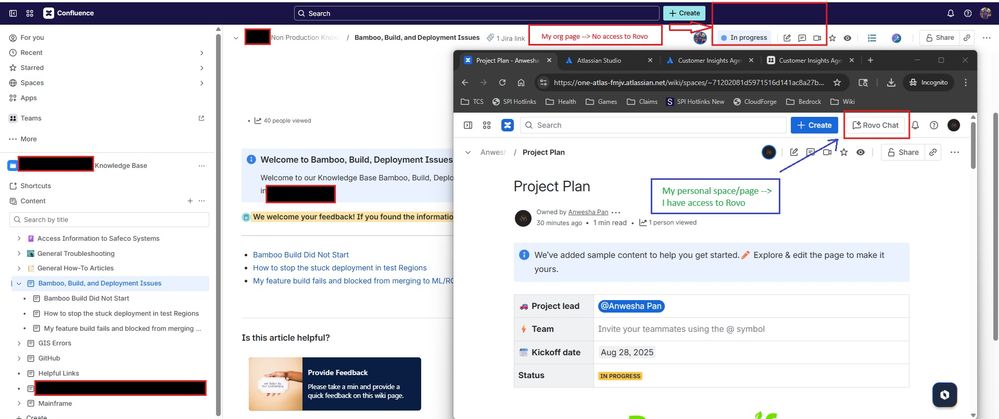The width and height of the screenshot is (999, 419).
Task: Click In progress status on Bamboo page
Action: tap(744, 38)
